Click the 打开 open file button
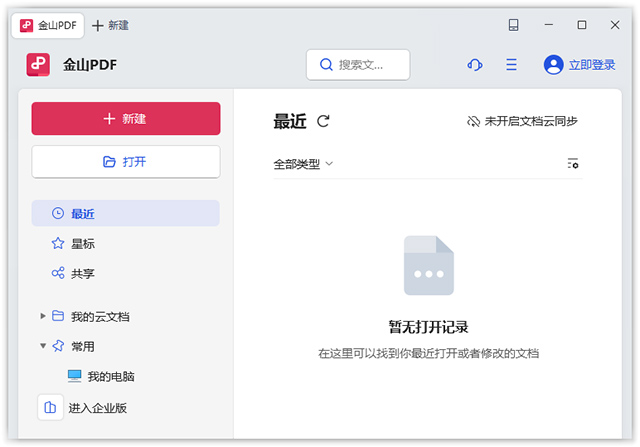 [x=126, y=162]
